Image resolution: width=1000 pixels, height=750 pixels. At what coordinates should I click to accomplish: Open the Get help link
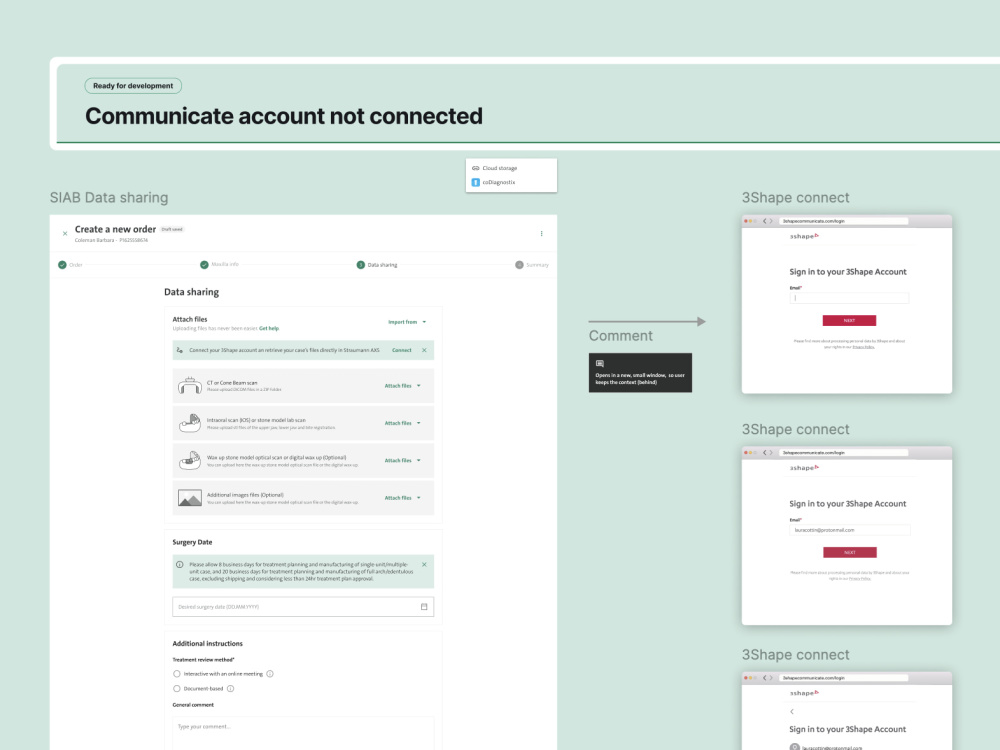tap(269, 328)
